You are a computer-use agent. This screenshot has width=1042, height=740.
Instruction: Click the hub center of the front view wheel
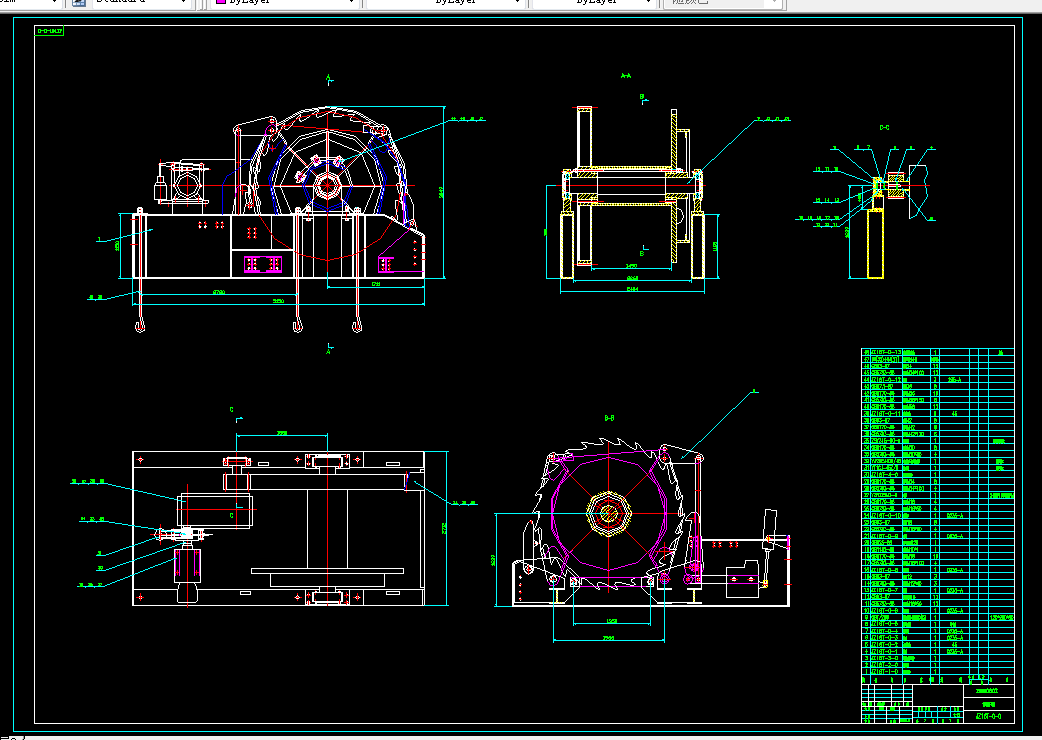click(x=327, y=186)
